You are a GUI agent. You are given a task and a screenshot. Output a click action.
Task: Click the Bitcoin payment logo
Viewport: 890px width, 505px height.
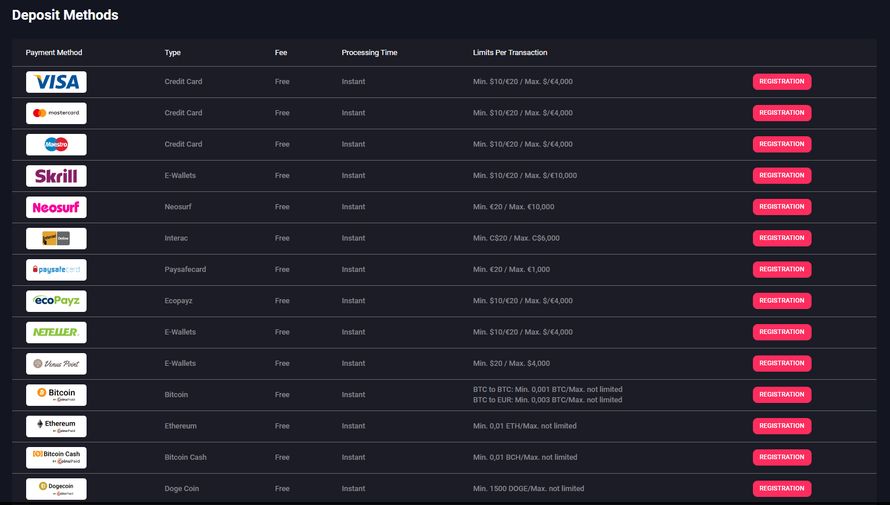point(56,395)
